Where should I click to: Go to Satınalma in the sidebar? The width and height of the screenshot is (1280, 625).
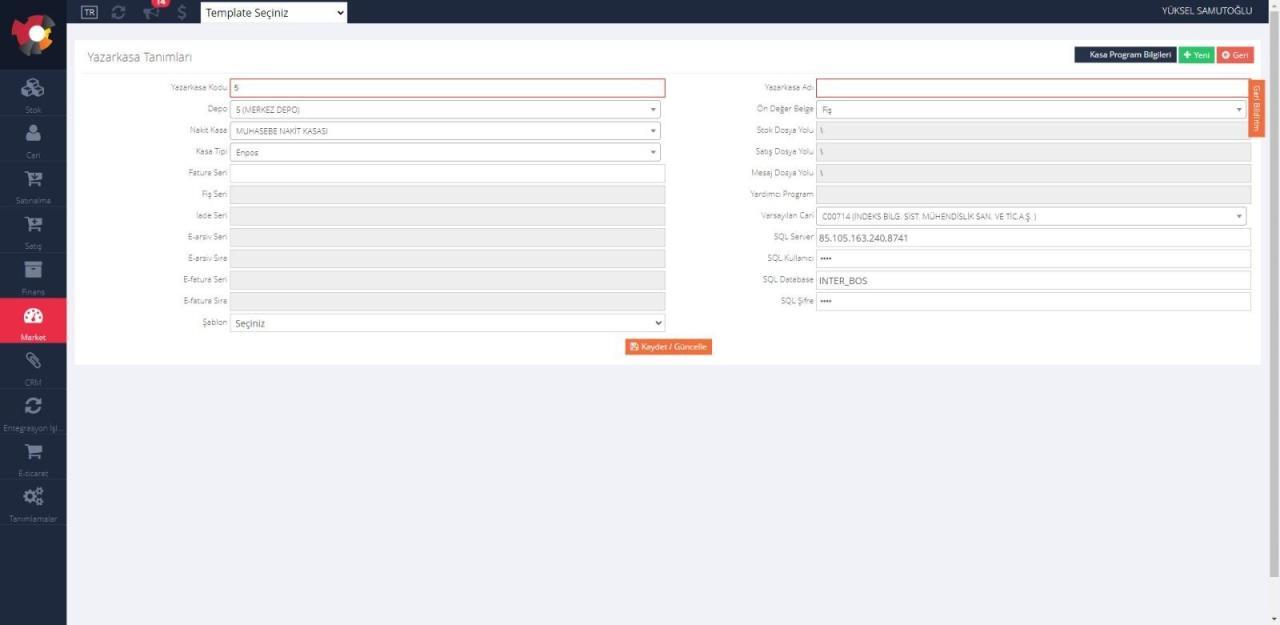pyautogui.click(x=33, y=181)
